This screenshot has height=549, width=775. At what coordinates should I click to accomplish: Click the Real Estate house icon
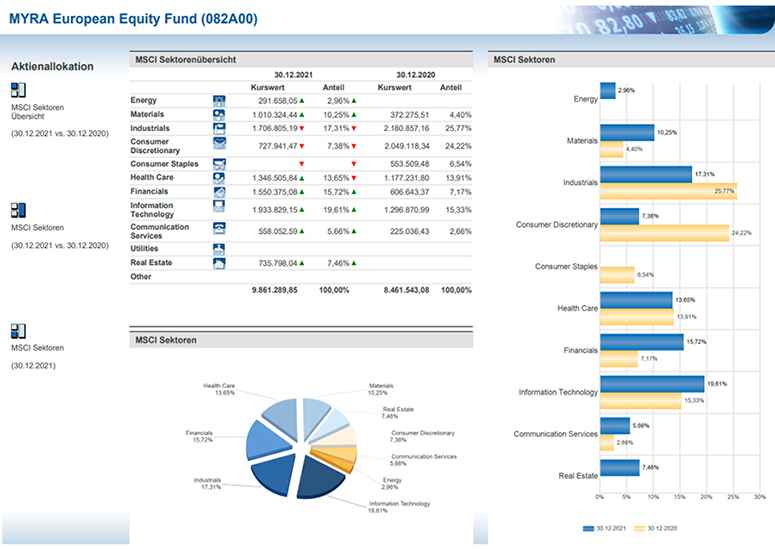pyautogui.click(x=219, y=263)
